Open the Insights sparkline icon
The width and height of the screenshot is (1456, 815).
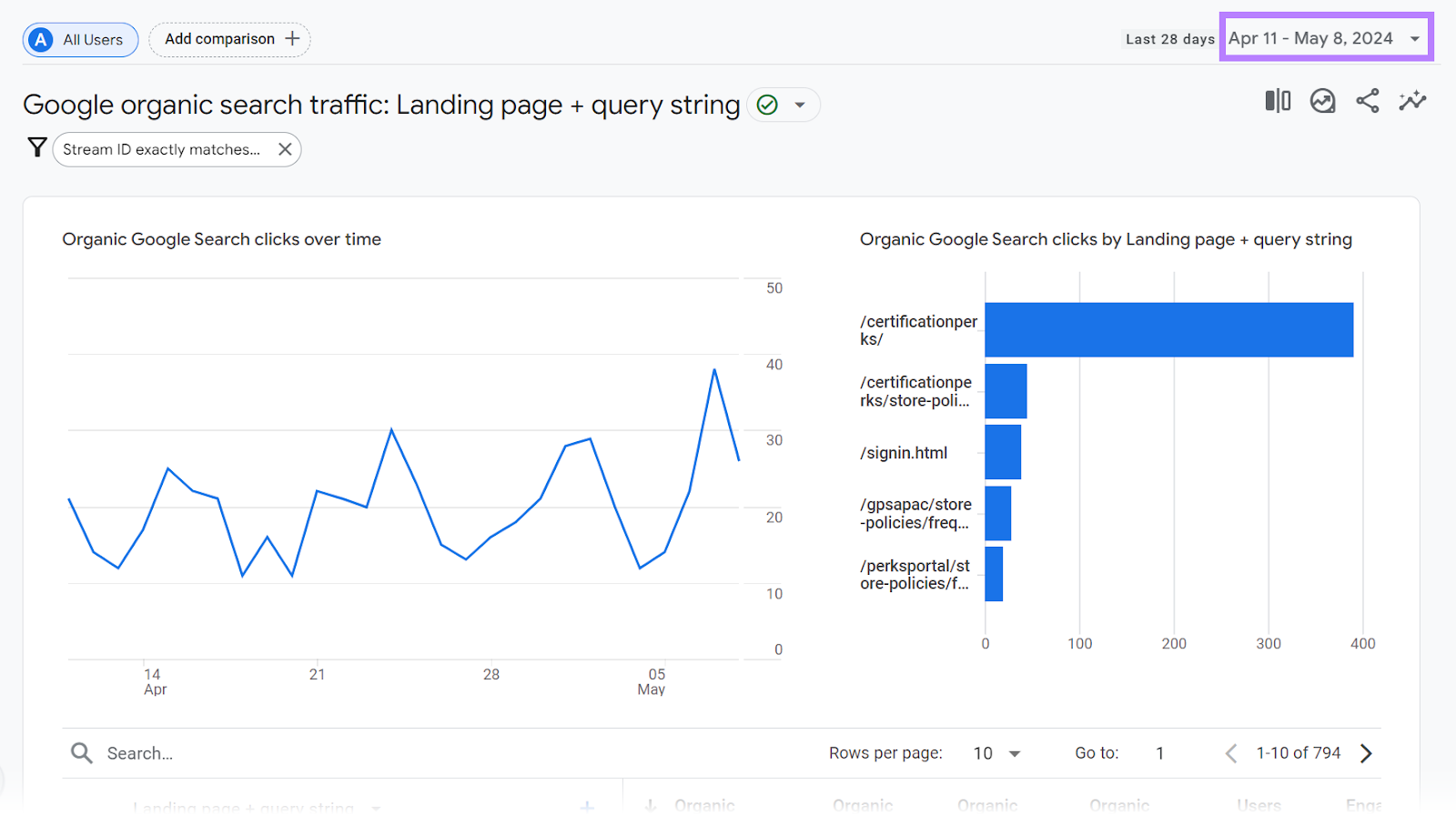1412,101
